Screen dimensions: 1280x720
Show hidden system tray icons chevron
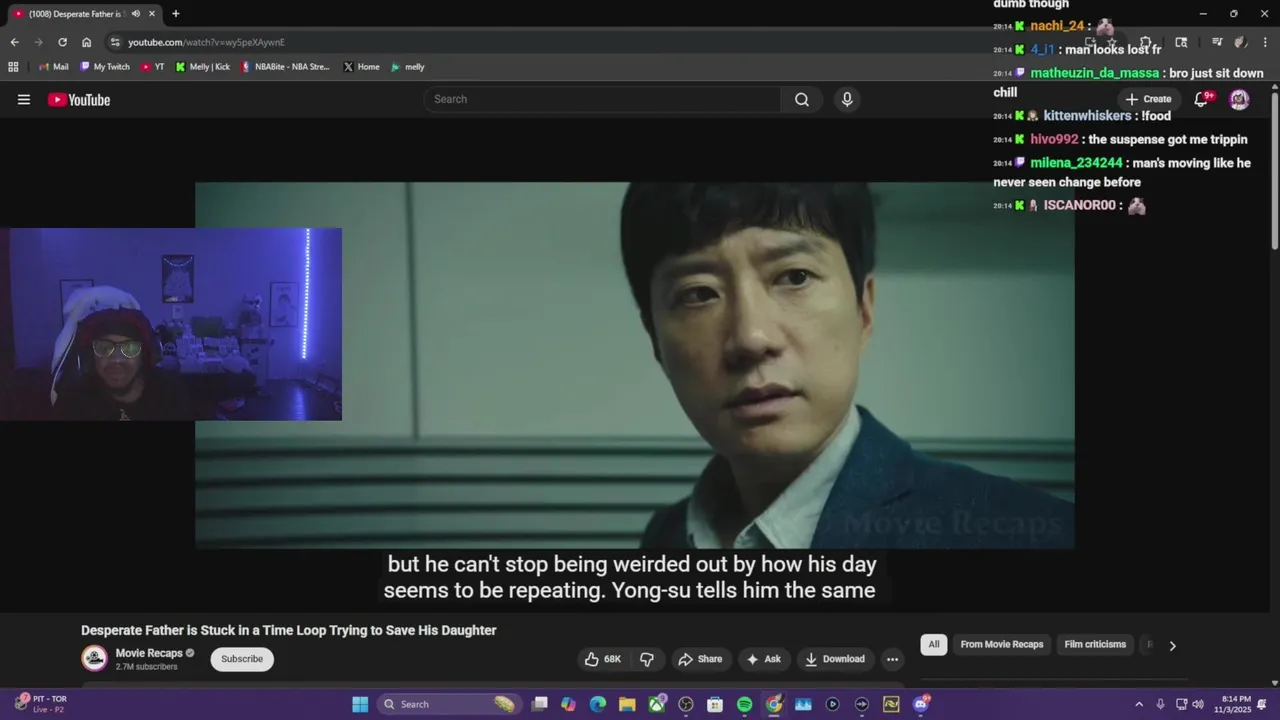[1138, 704]
